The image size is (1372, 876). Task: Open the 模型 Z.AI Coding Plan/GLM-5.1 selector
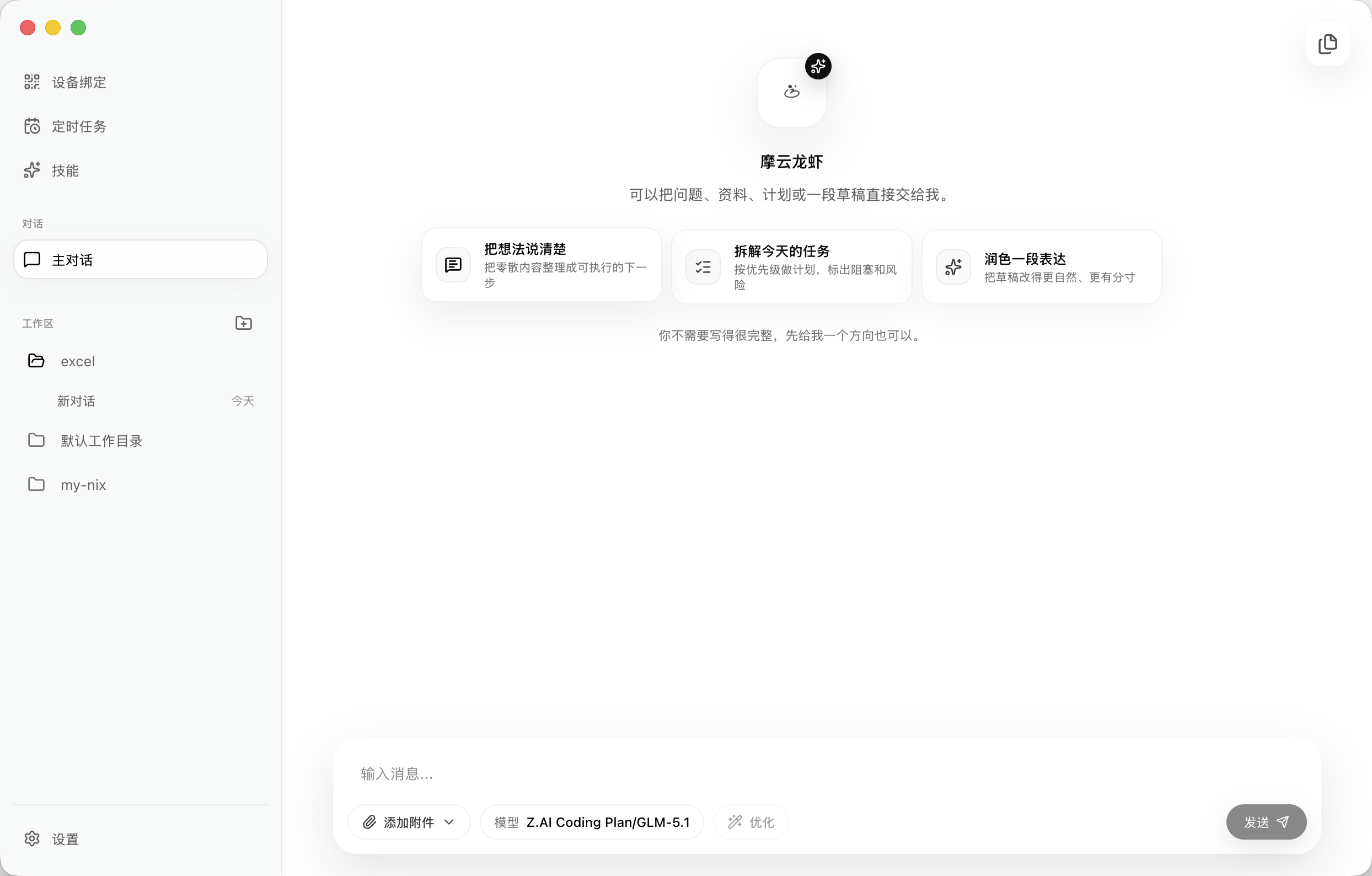tap(592, 822)
